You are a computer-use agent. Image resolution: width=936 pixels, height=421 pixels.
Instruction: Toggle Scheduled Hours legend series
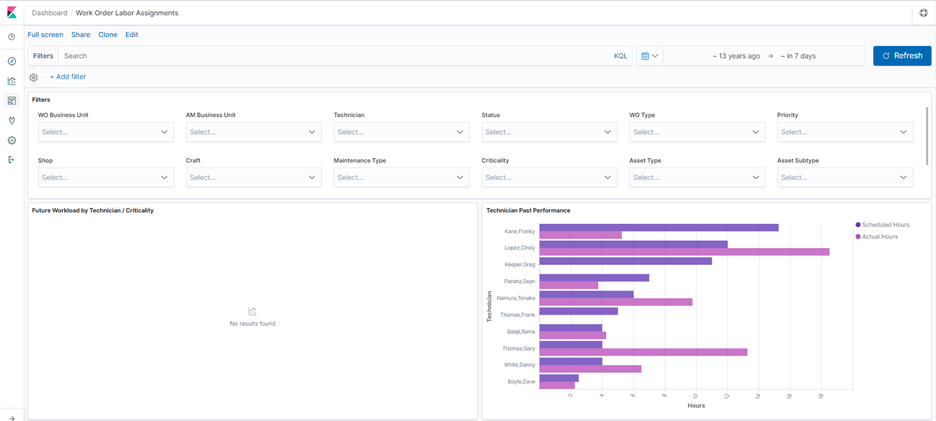[882, 225]
